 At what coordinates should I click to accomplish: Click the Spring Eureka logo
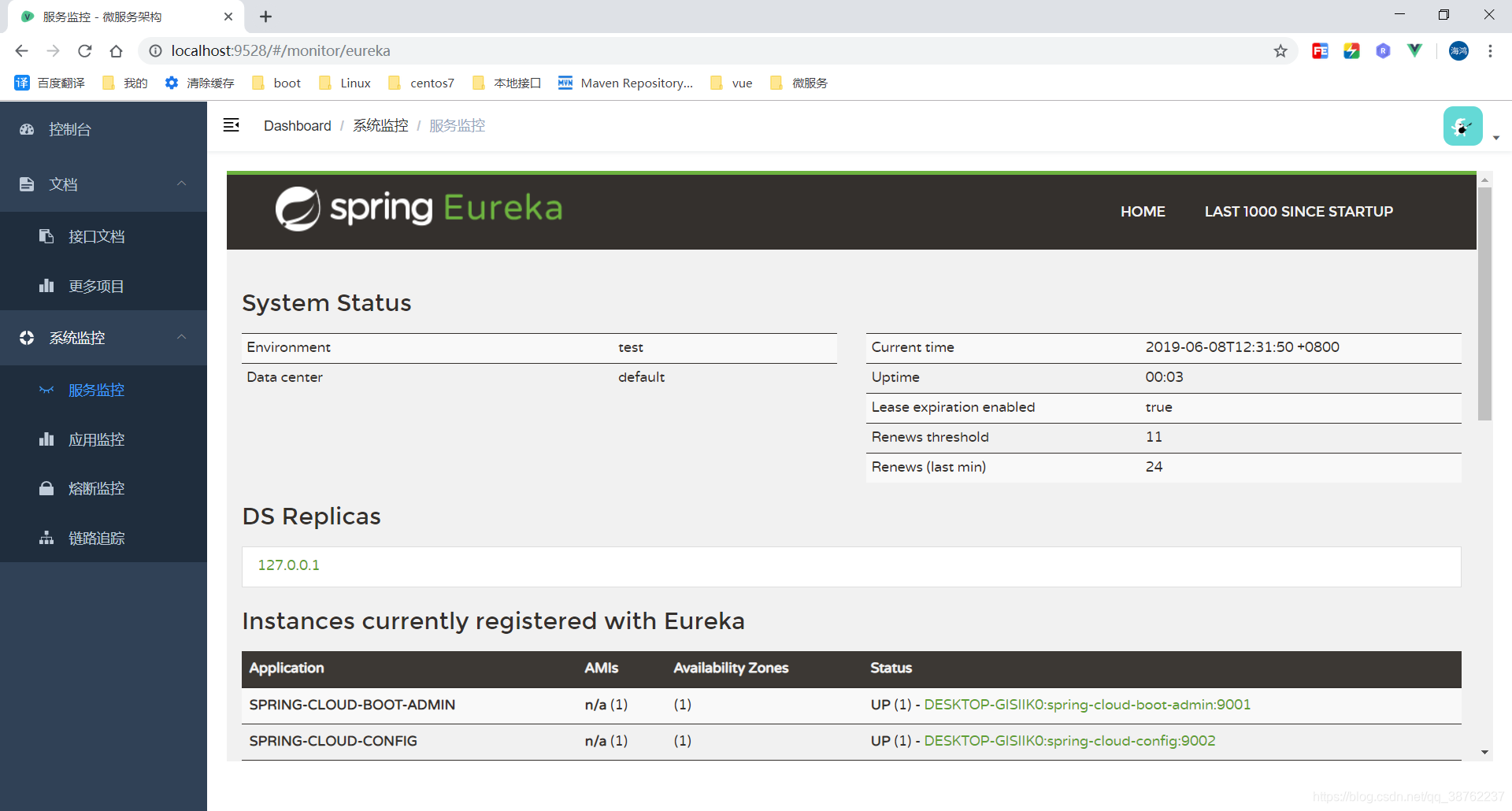[x=419, y=209]
